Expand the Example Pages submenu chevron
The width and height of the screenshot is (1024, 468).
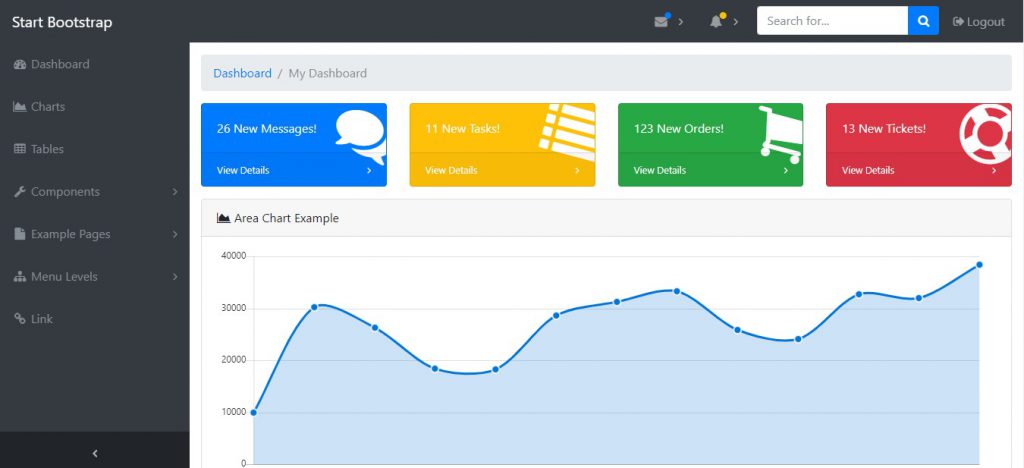175,234
